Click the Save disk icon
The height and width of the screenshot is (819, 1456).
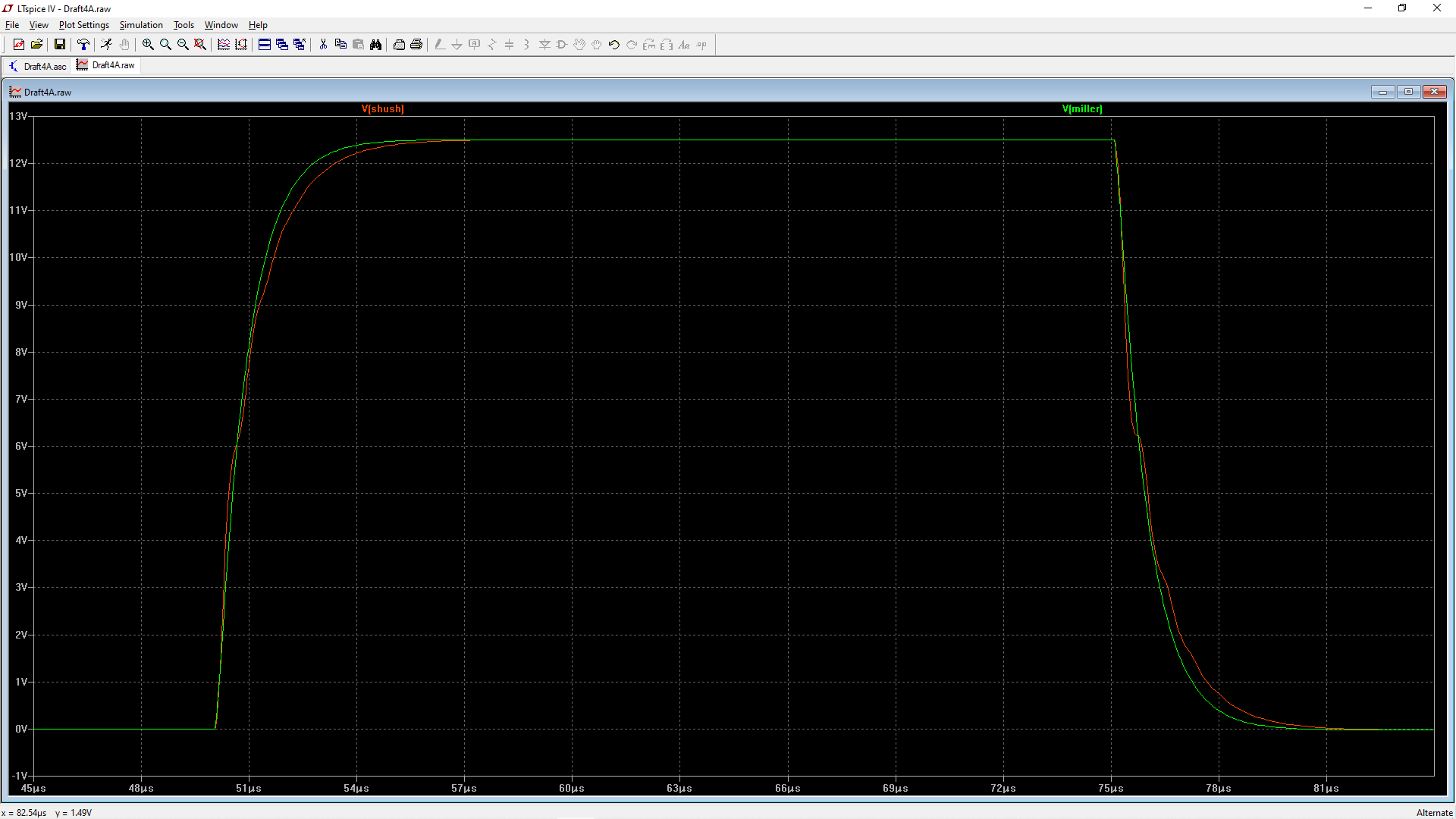click(x=60, y=45)
